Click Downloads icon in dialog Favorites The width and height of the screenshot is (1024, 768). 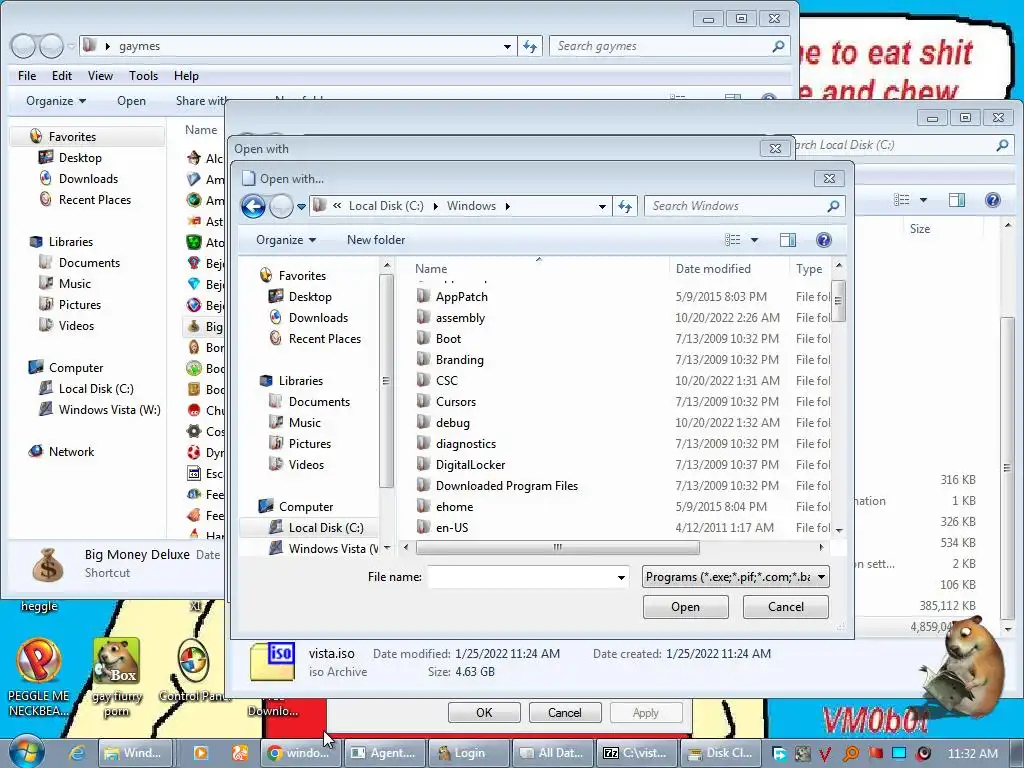click(x=276, y=317)
